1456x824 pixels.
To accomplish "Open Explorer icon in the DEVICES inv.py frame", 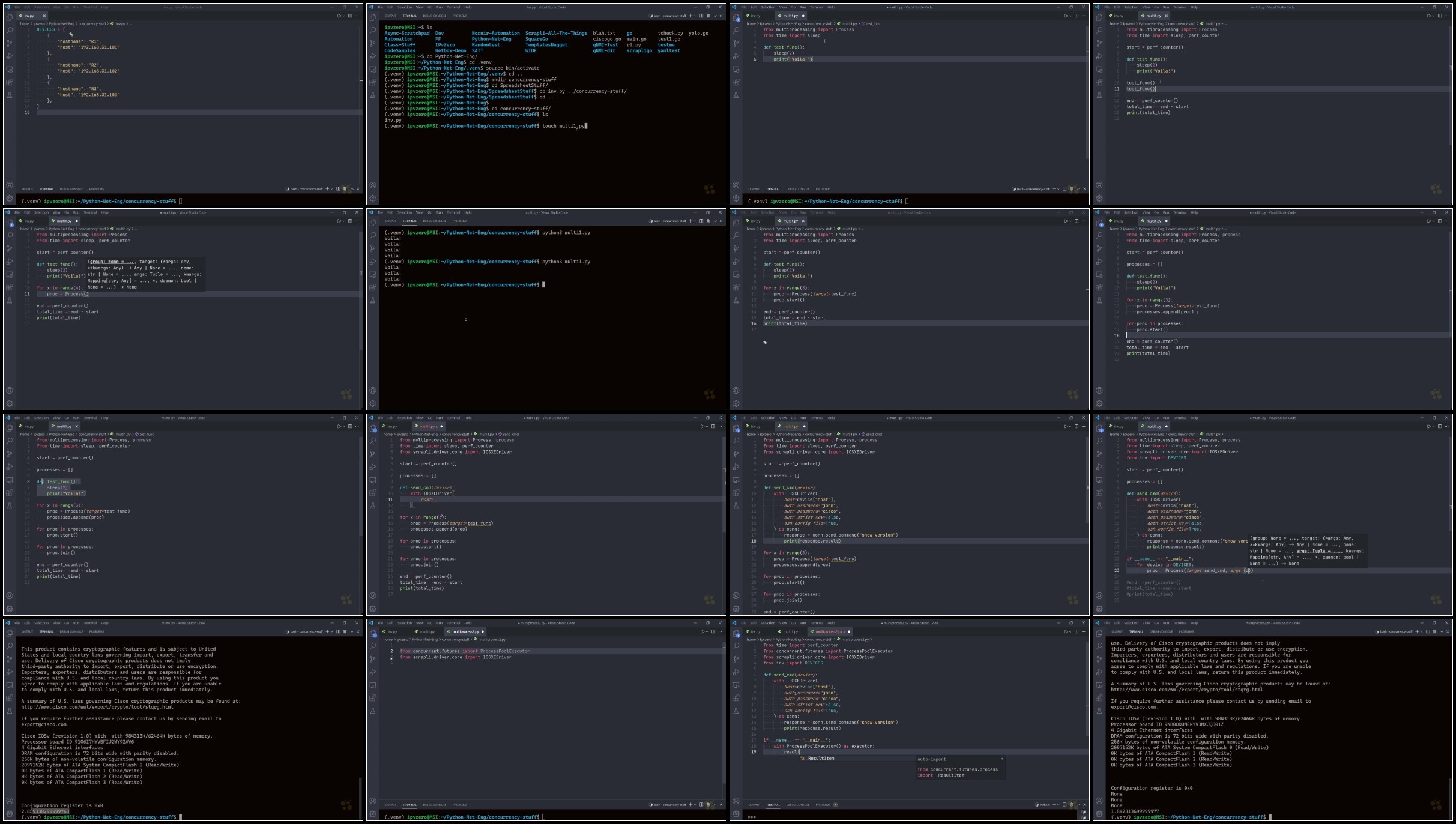I will pos(10,17).
